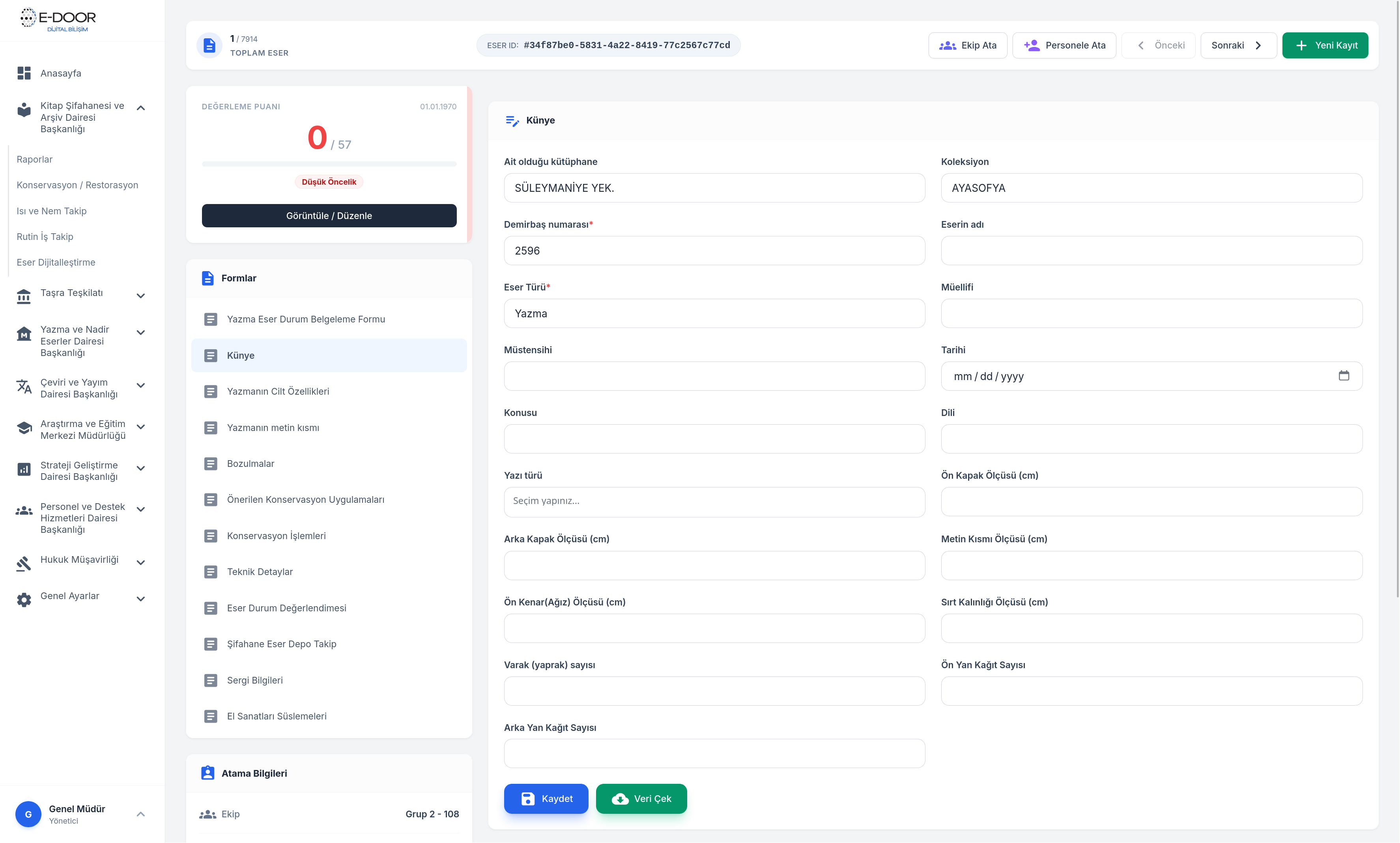
Task: Focus the Demirbaş numarası field
Action: click(x=714, y=251)
